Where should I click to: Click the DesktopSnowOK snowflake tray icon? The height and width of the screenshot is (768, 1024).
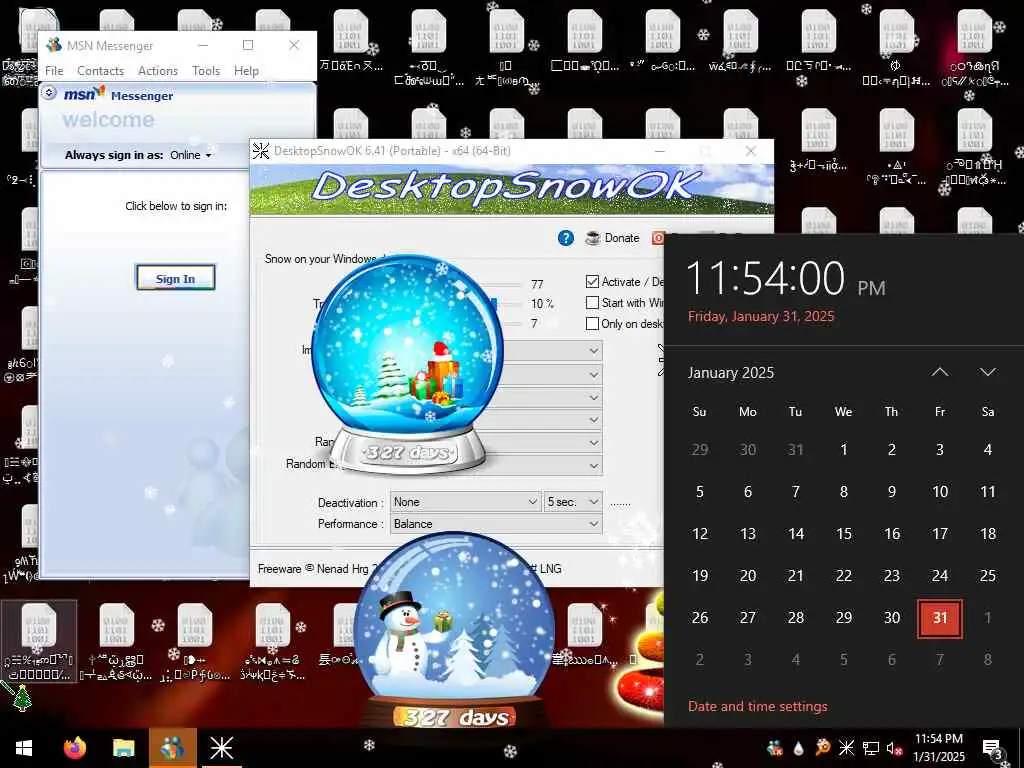(846, 748)
